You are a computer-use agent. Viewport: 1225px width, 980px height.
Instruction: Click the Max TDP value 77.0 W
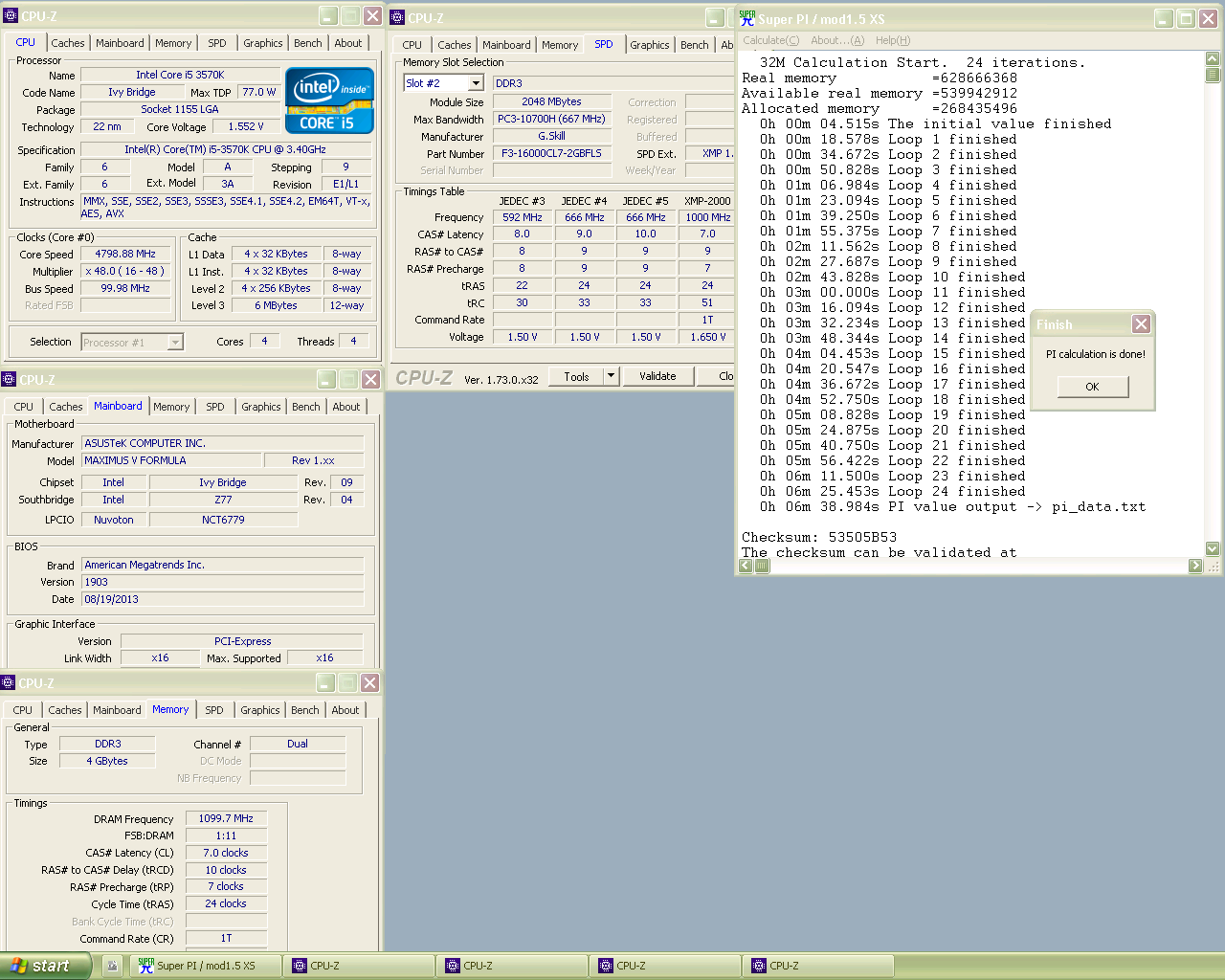pos(258,92)
